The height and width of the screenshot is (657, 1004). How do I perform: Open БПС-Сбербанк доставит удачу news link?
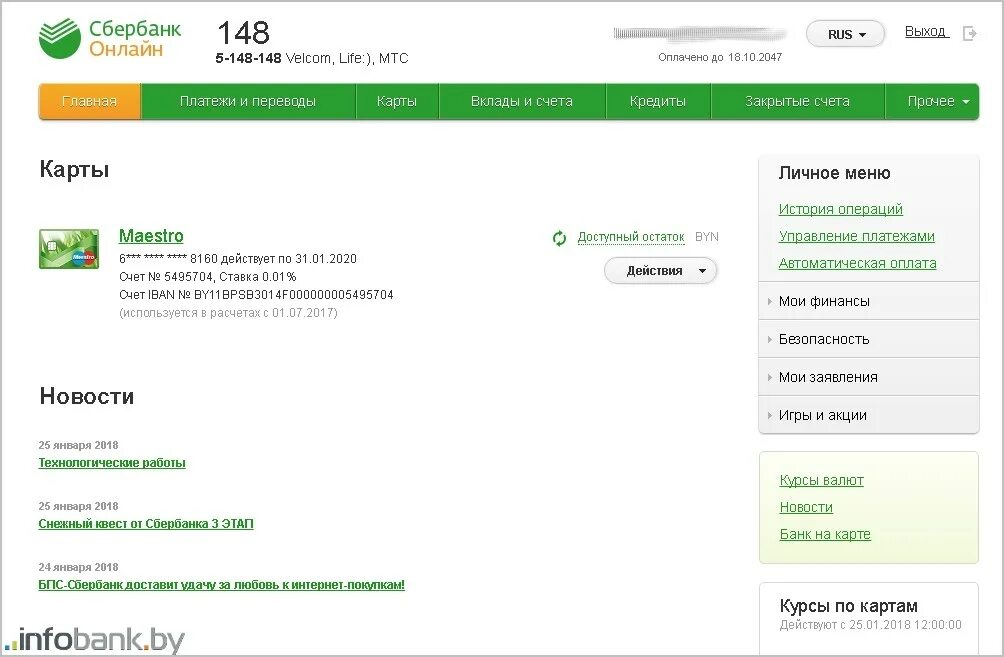(222, 585)
